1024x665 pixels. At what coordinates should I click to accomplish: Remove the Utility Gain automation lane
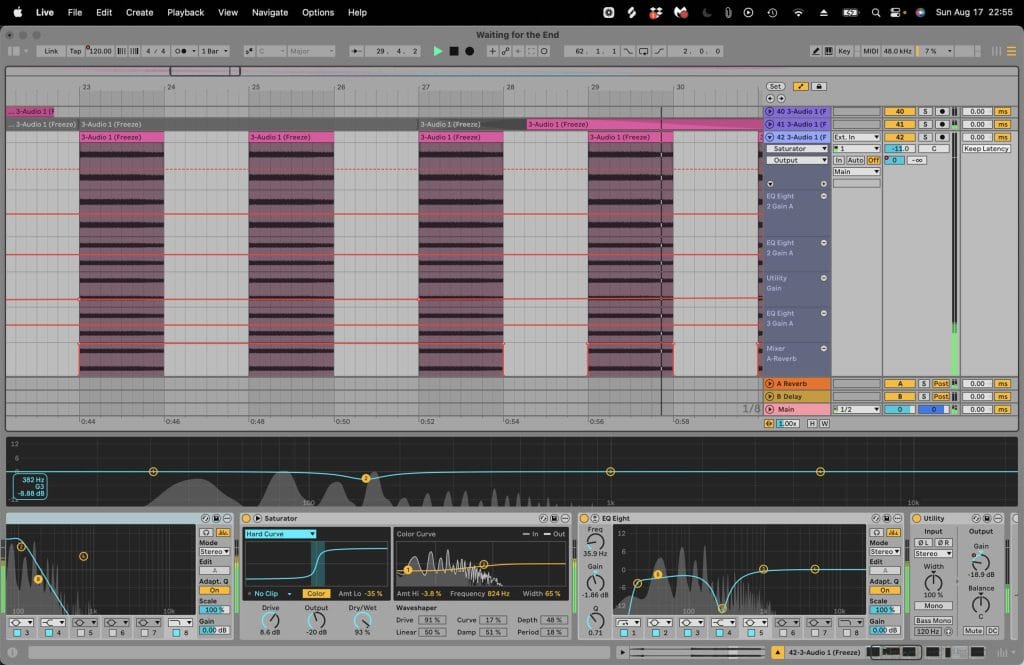coord(824,278)
